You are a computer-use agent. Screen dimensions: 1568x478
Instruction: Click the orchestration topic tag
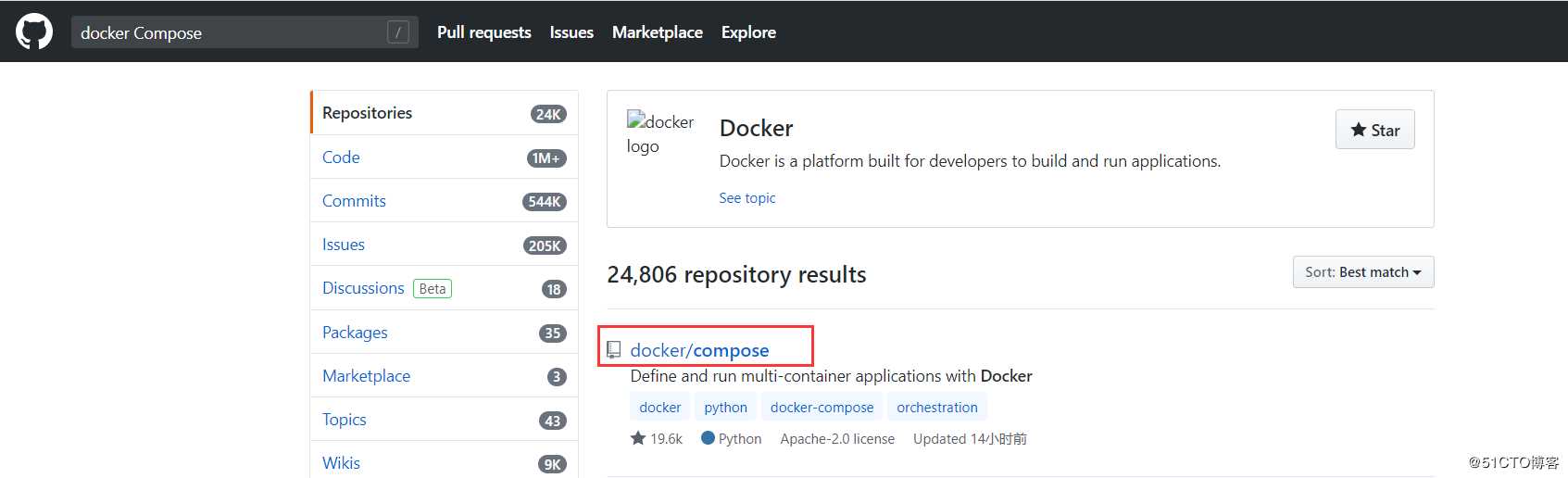pos(936,408)
